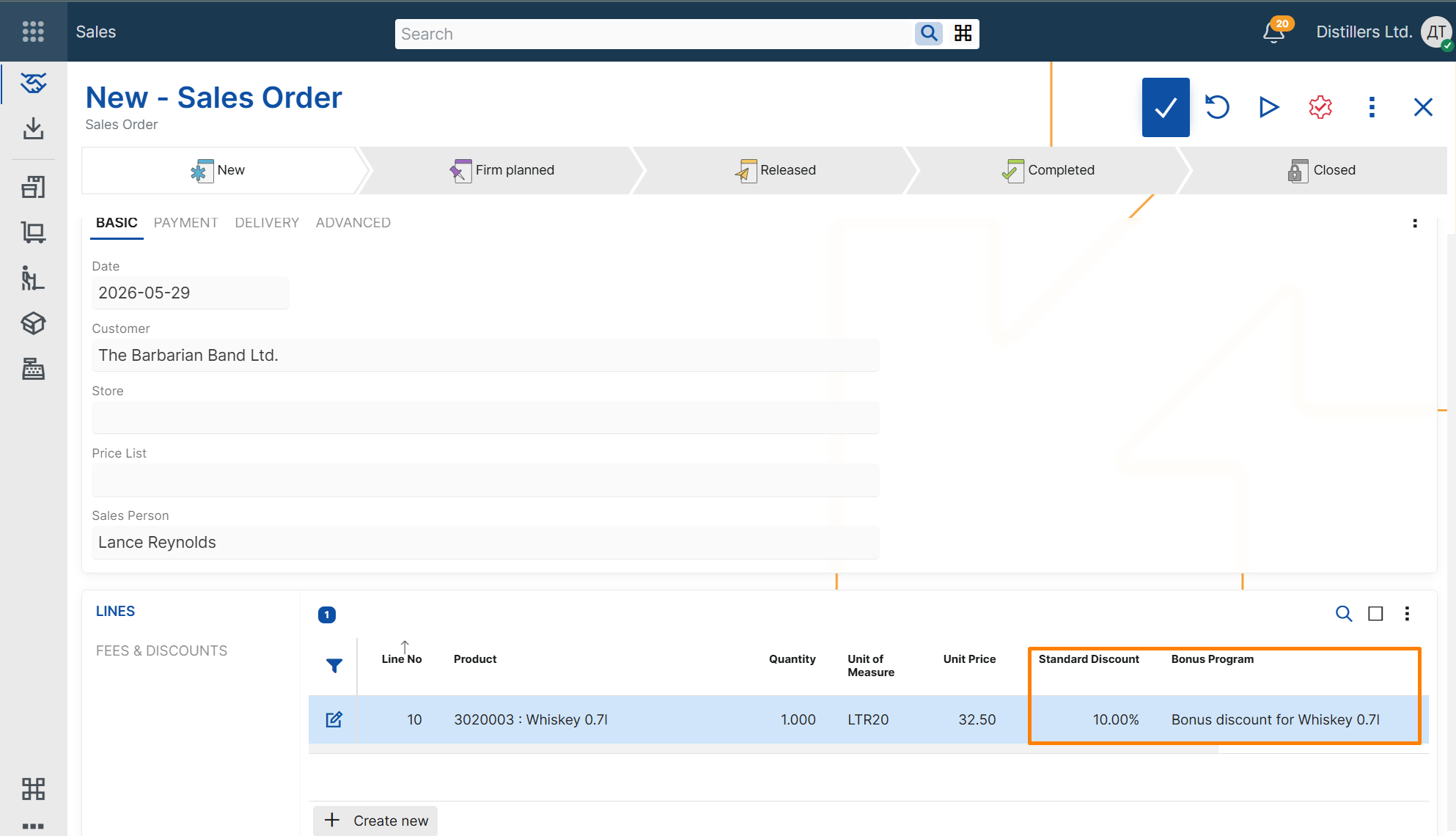Open the lines filter funnel
This screenshot has width=1456, height=836.
point(334,666)
